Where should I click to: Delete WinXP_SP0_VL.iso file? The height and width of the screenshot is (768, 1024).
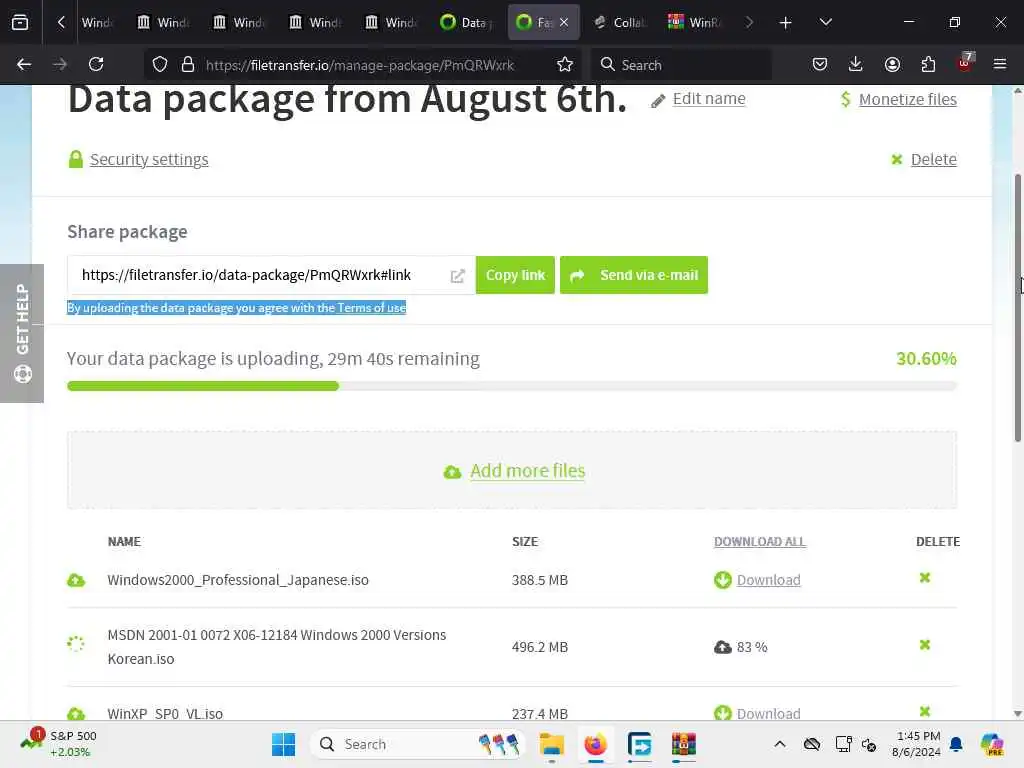tap(925, 712)
